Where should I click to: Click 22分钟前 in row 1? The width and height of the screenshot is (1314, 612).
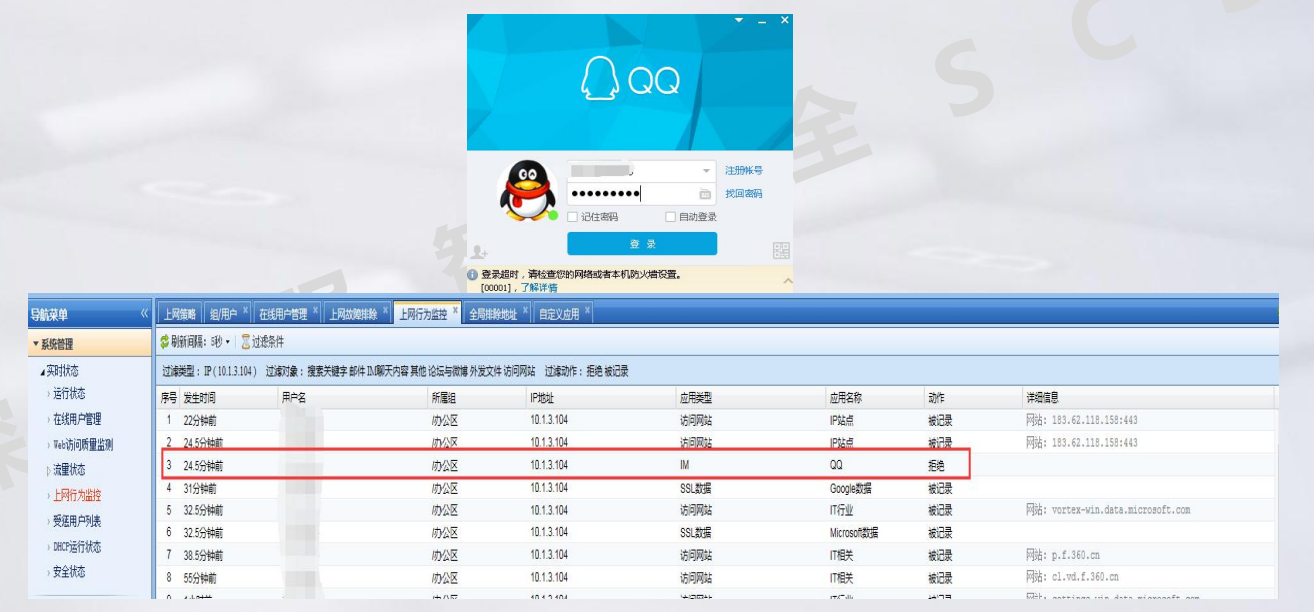pyautogui.click(x=200, y=420)
